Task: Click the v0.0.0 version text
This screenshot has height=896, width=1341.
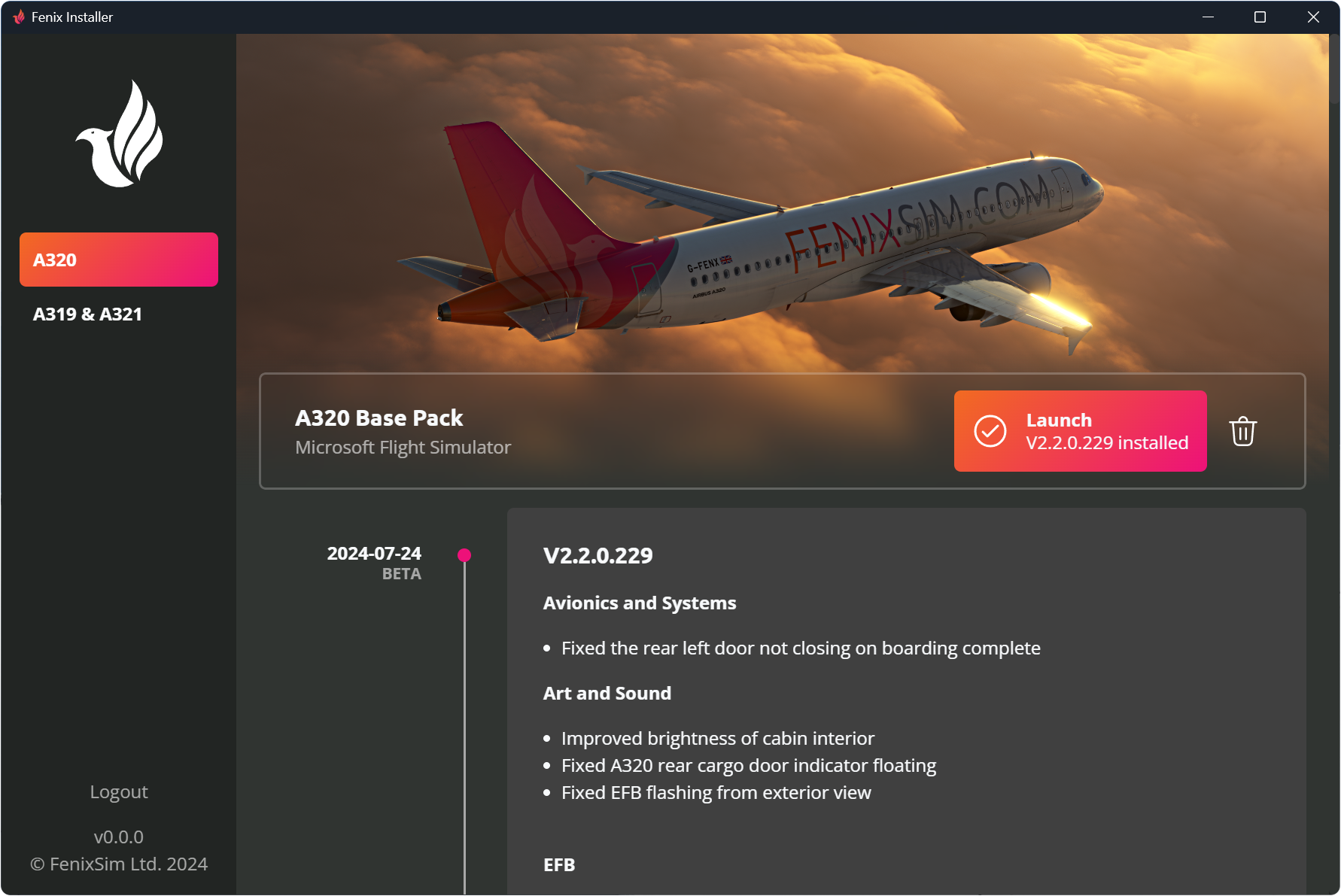Action: [x=118, y=837]
